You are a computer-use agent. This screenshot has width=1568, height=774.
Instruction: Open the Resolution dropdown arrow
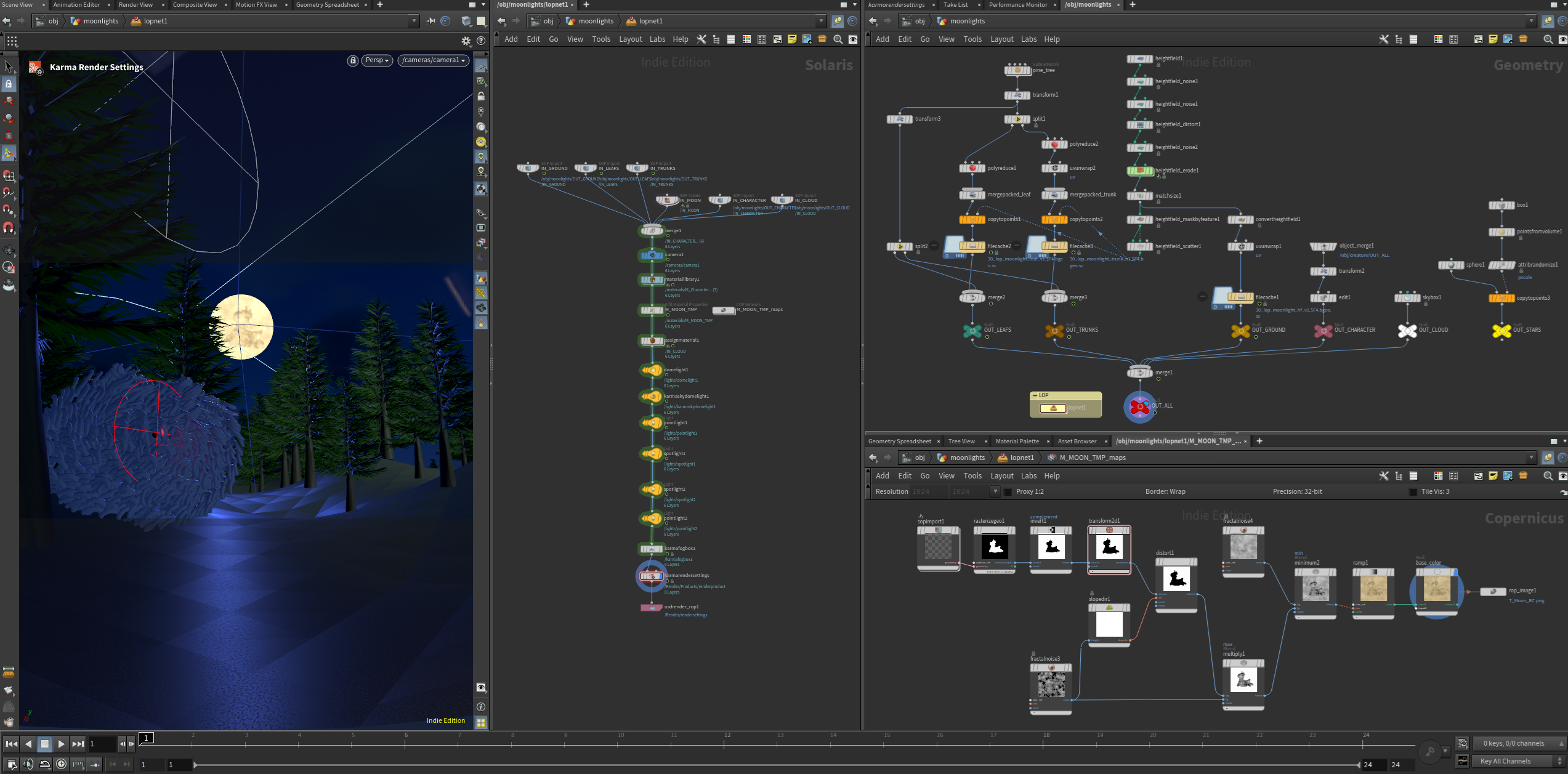(994, 491)
